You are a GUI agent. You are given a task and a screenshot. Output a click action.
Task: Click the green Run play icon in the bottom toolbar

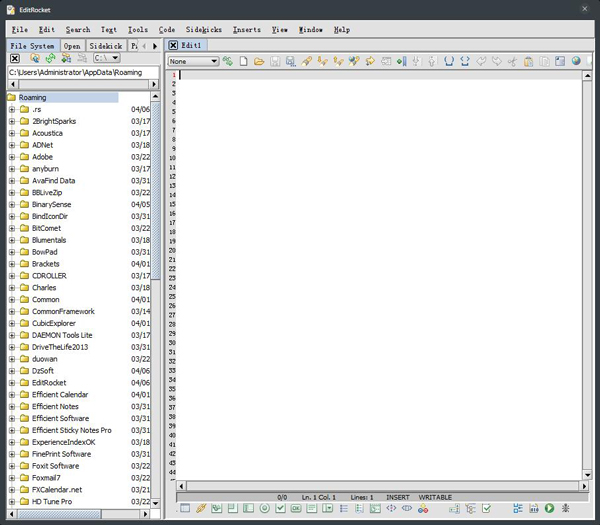pyautogui.click(x=549, y=508)
